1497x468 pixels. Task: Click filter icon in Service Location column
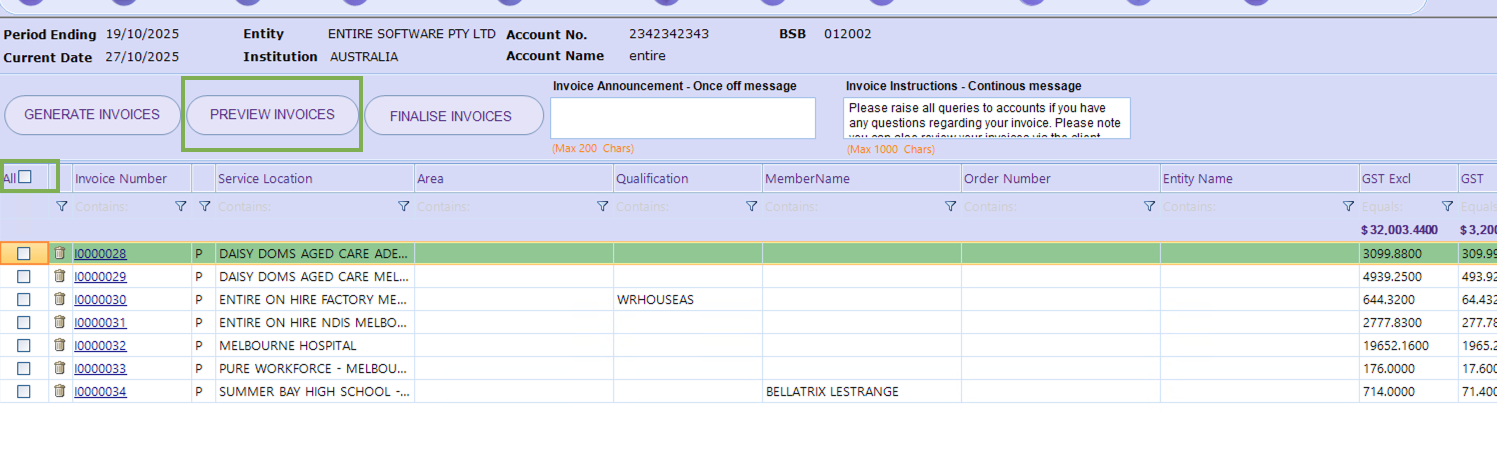[x=404, y=206]
